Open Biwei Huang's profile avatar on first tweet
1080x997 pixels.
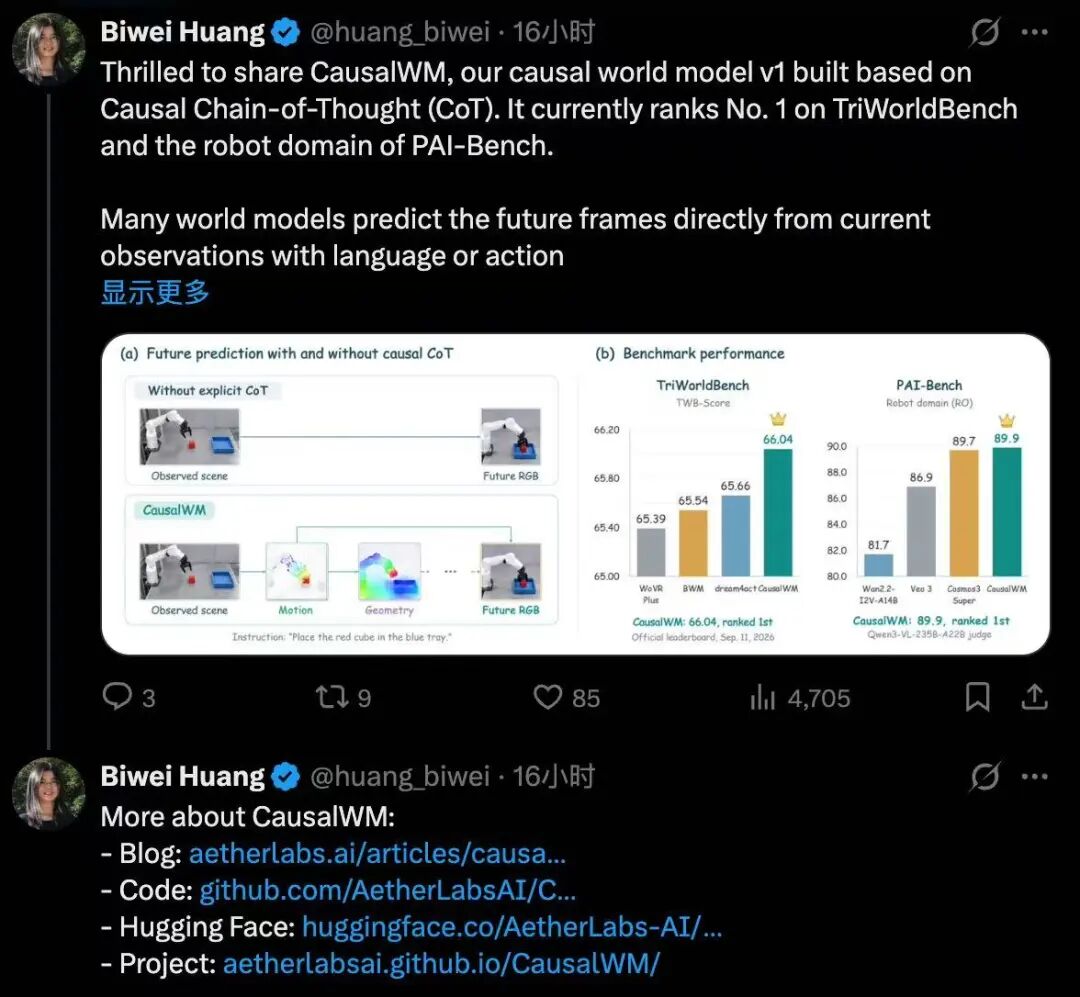coord(48,48)
